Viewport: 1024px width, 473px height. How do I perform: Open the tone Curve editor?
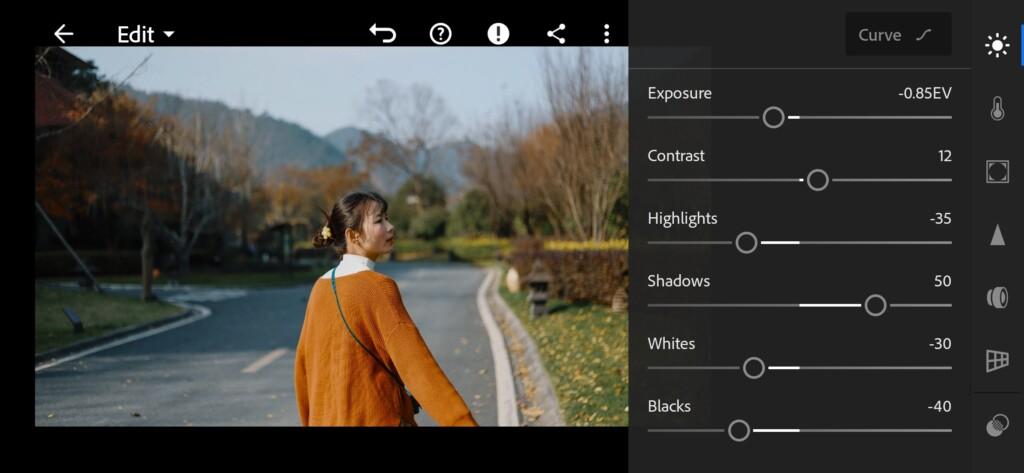898,34
